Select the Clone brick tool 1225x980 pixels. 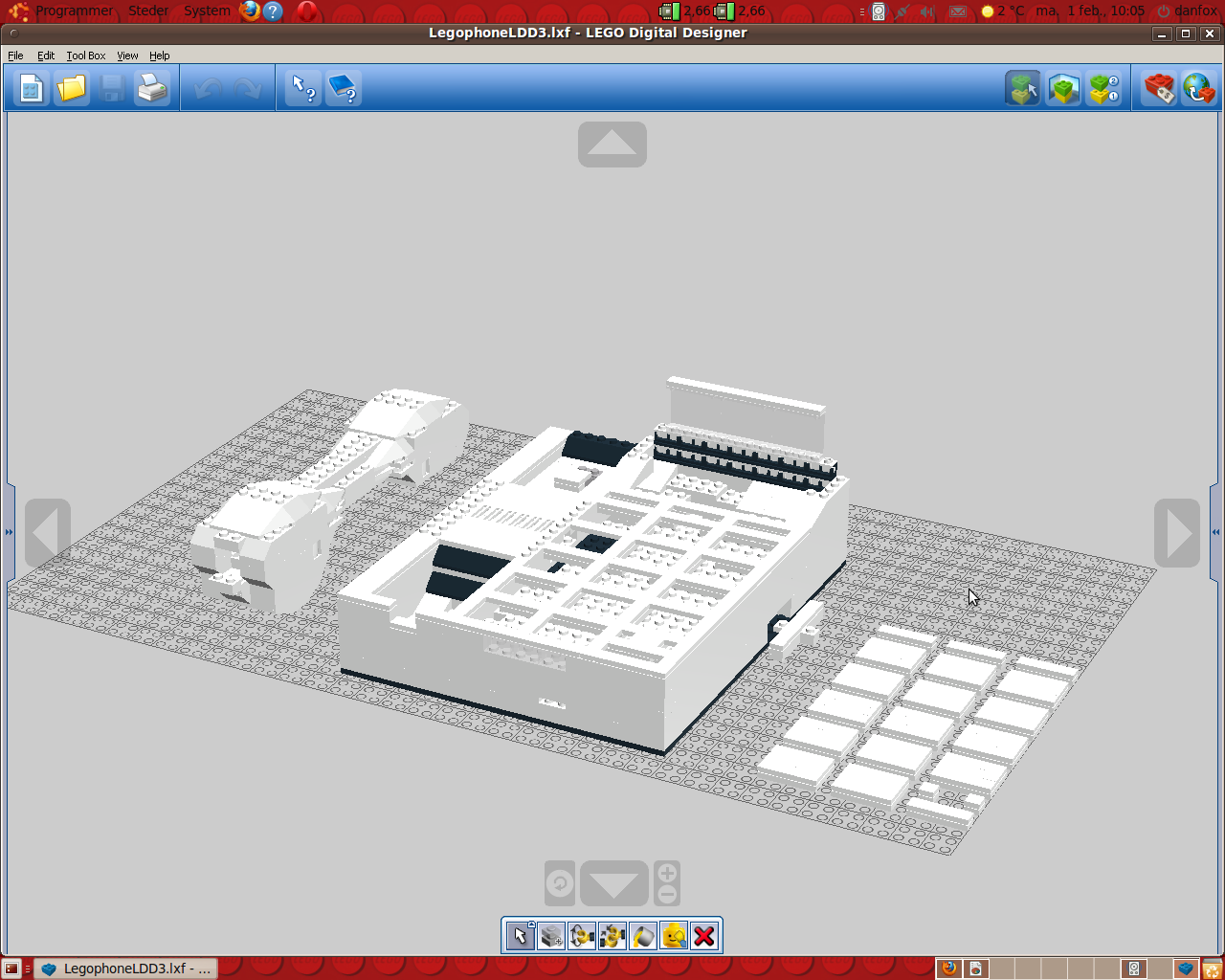551,936
